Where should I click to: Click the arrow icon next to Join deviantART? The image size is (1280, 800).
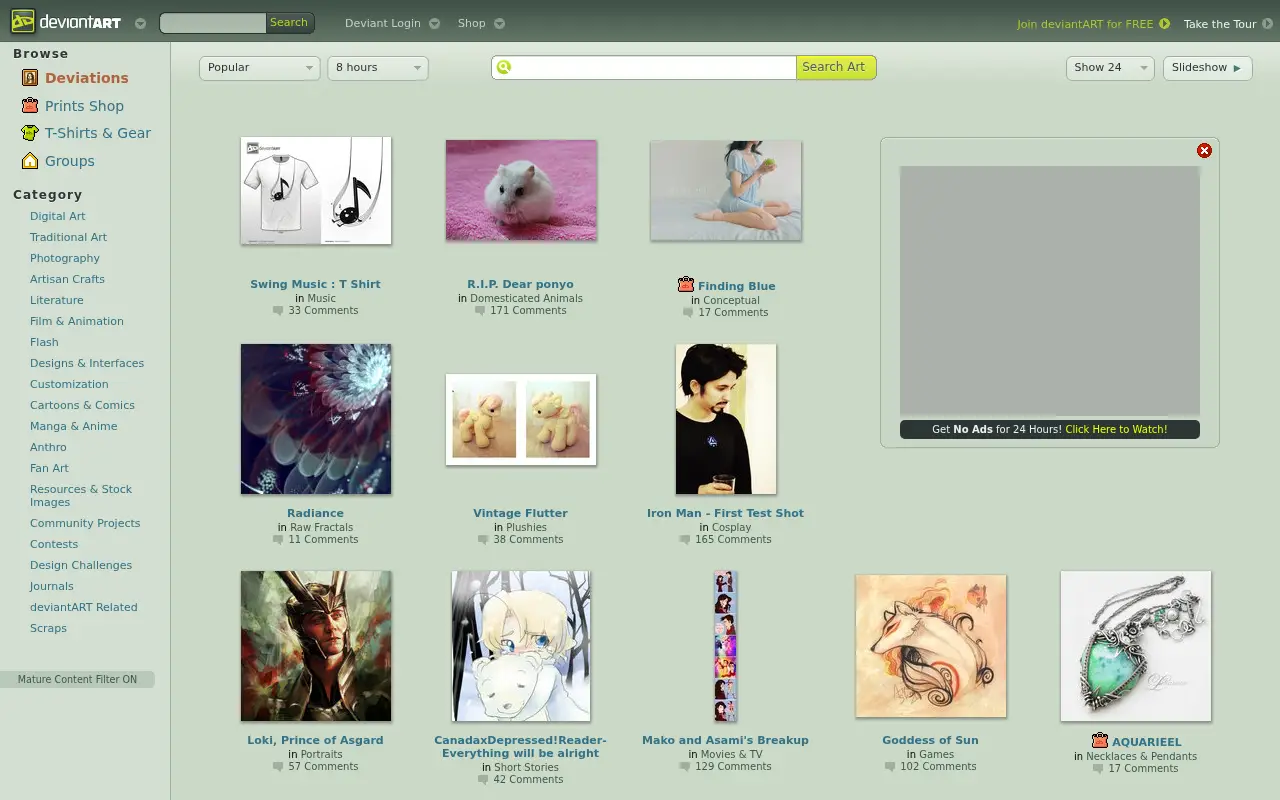[1164, 23]
